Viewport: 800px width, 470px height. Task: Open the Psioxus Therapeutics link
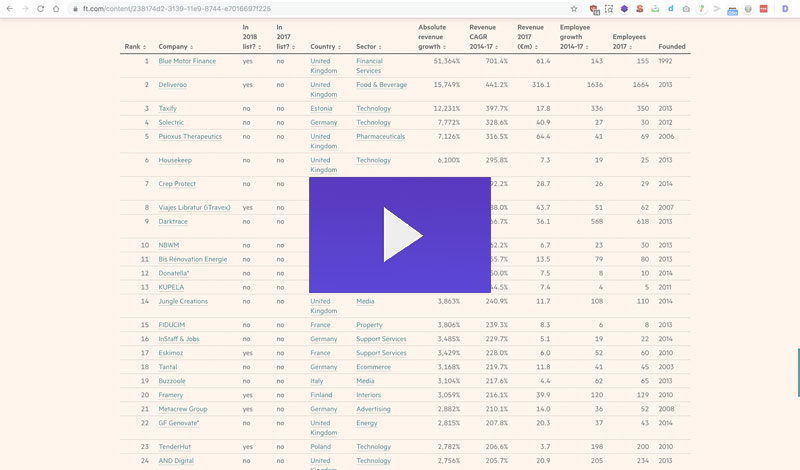(190, 137)
